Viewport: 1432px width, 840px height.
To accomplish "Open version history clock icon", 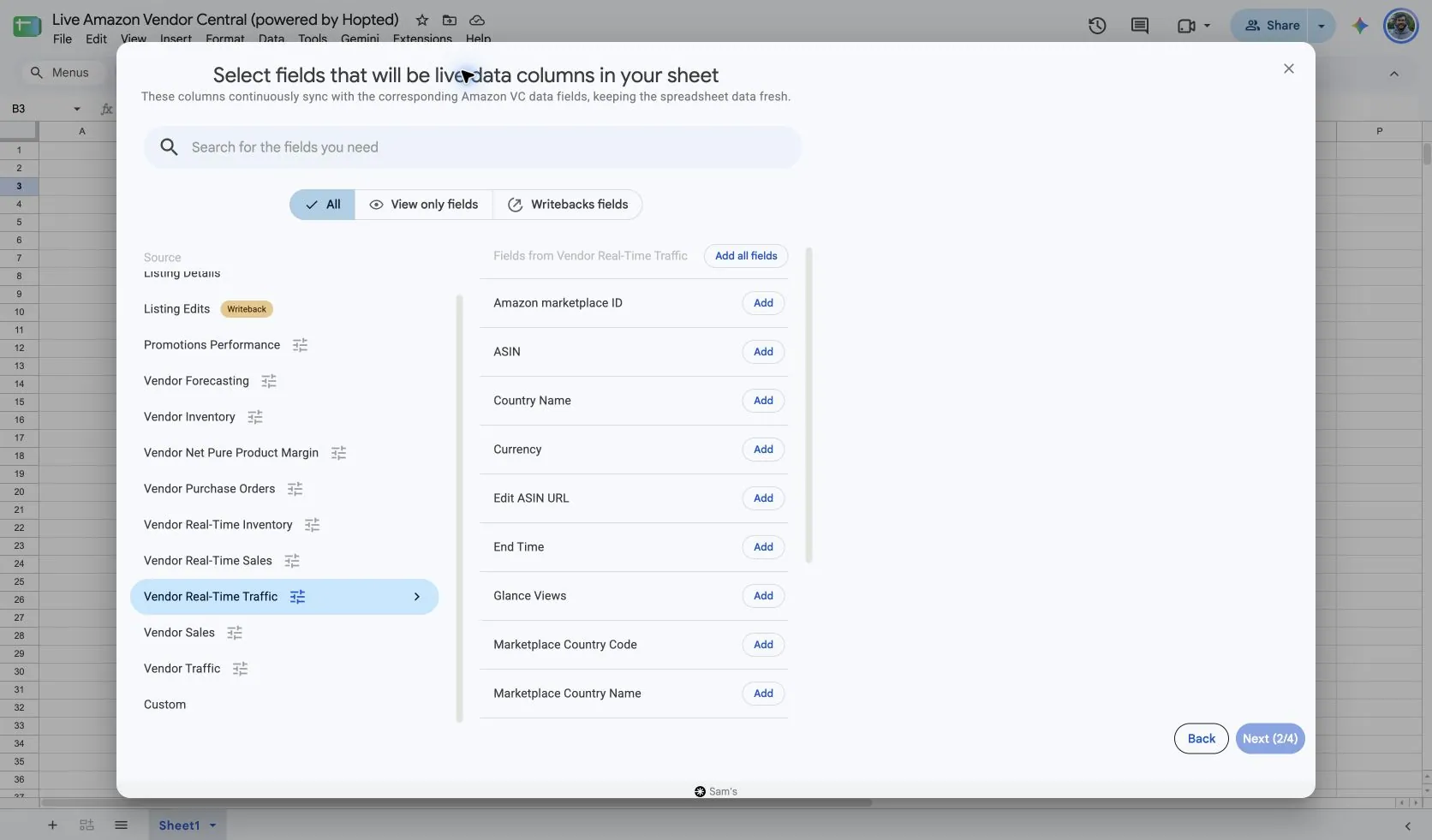I will click(x=1097, y=26).
